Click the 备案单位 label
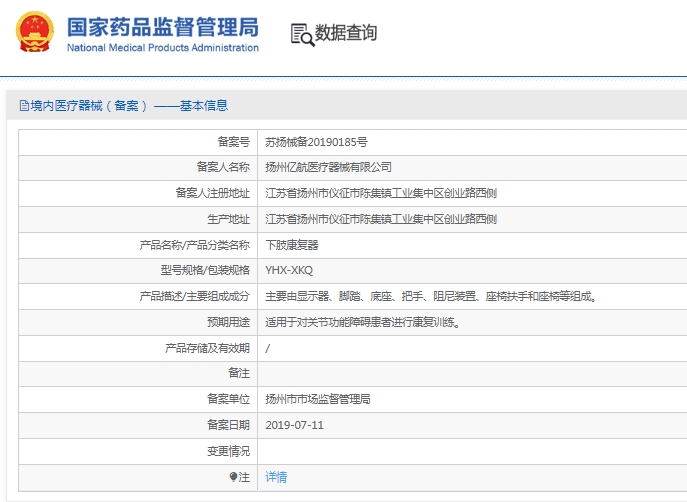The image size is (687, 502). [228, 399]
